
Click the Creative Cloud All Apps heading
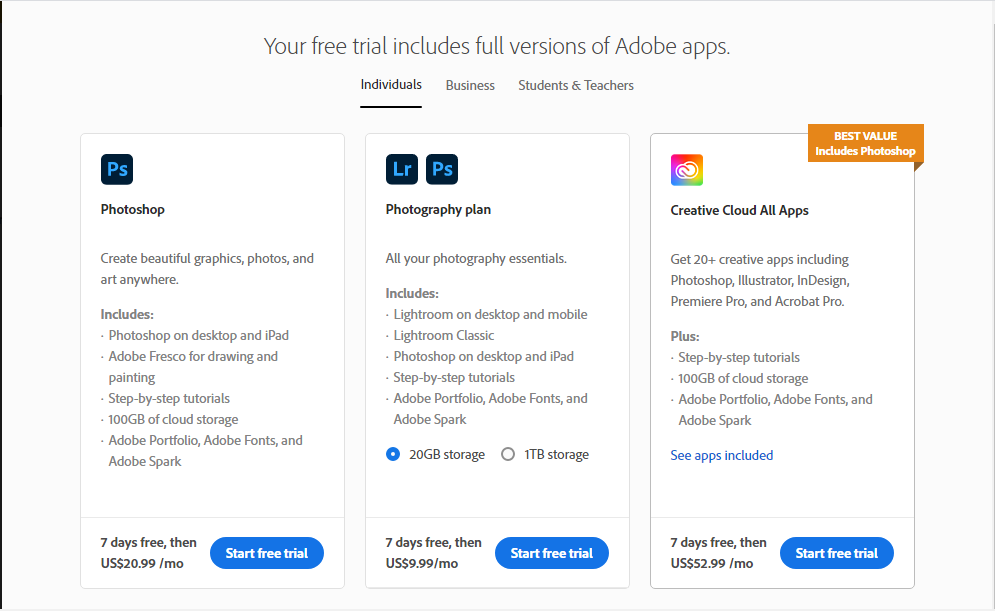[x=739, y=211]
